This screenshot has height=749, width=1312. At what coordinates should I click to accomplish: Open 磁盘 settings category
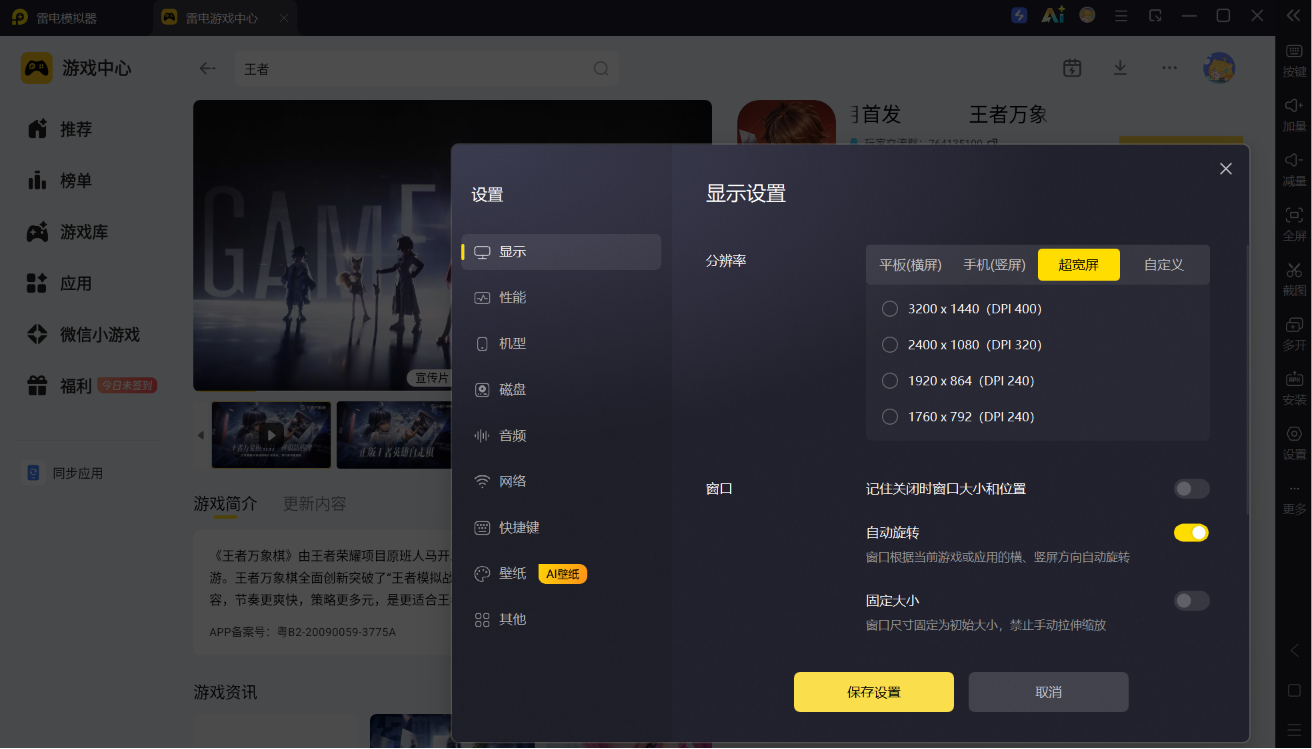[x=561, y=390]
